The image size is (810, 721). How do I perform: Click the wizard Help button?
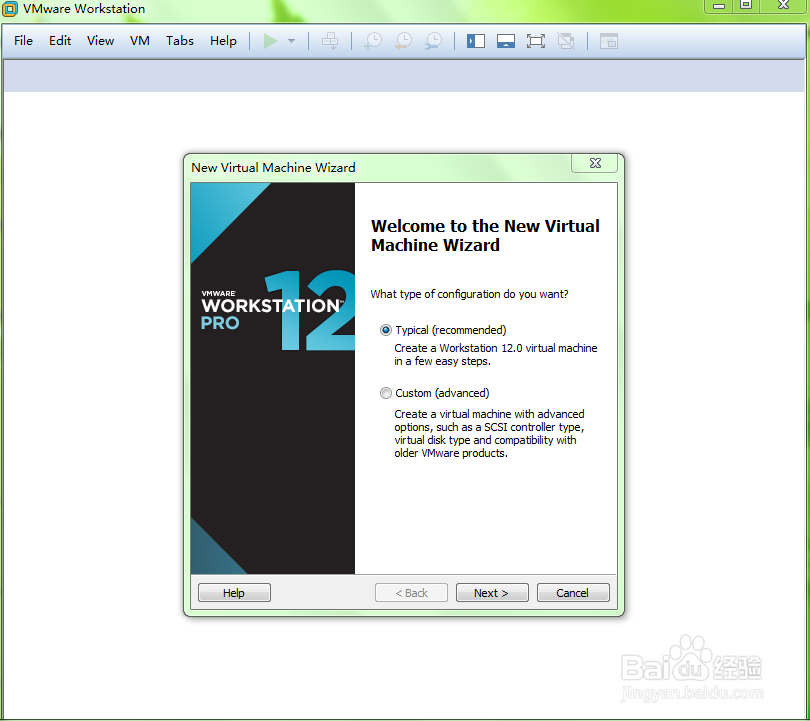[234, 592]
